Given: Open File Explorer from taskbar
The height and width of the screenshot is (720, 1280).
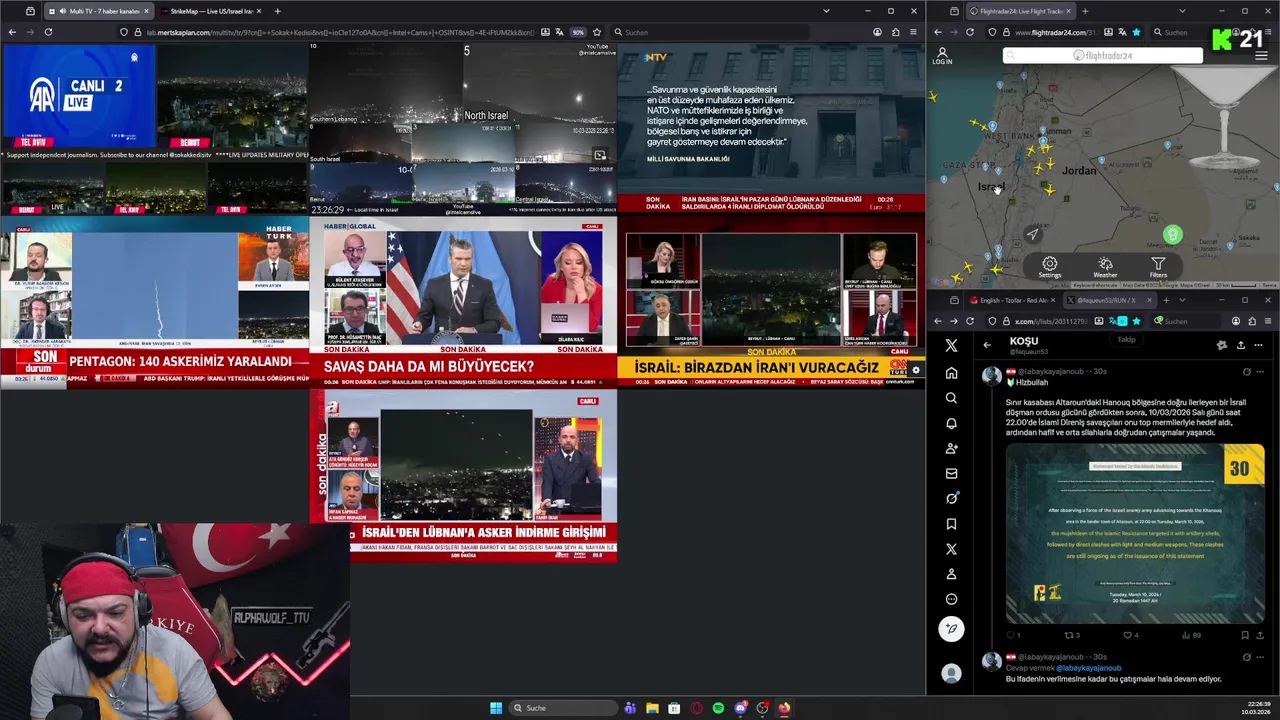Looking at the screenshot, I should tap(652, 708).
